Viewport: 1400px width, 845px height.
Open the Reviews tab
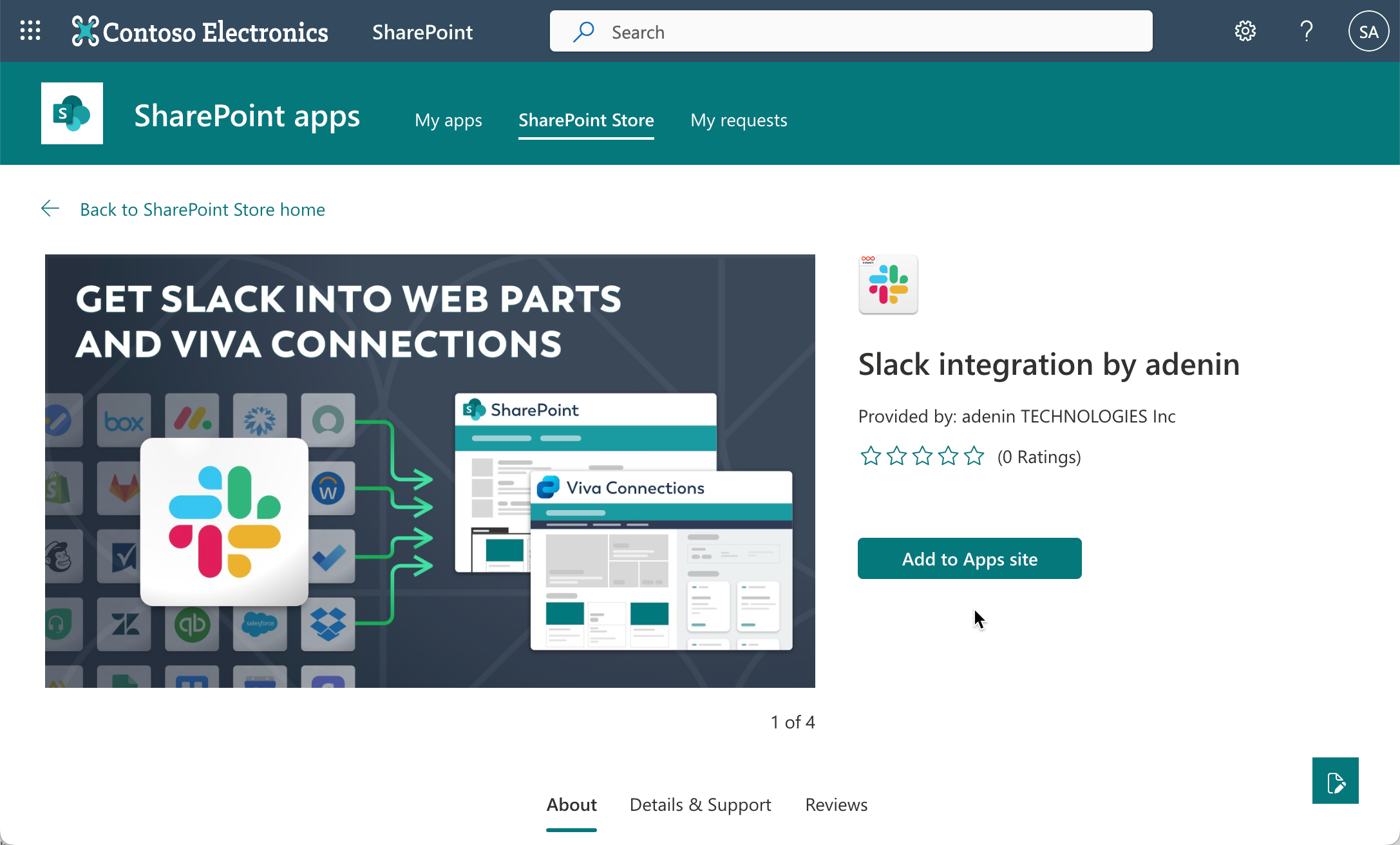pos(836,804)
